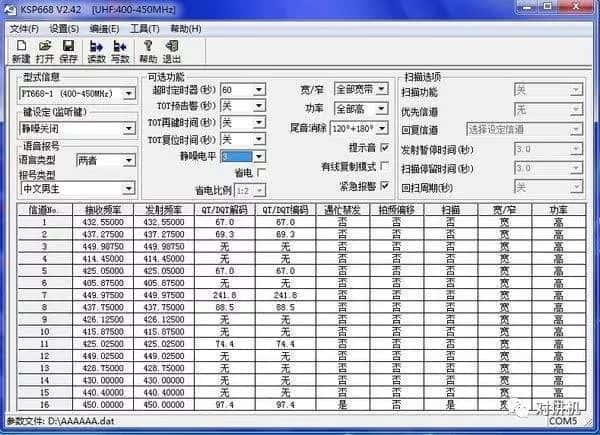Click the 帮助 (Help) toolbar icon
600x435 pixels.
[148, 51]
